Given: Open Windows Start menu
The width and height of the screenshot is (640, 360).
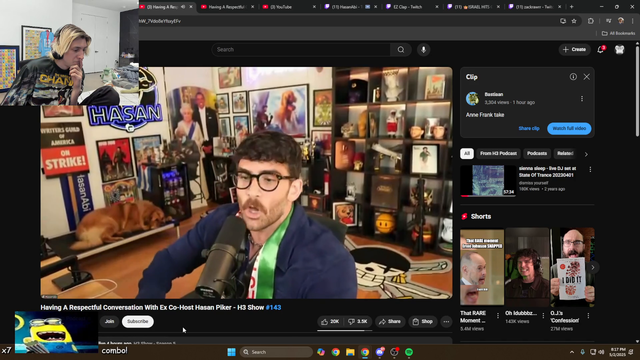Looking at the screenshot, I should 231,352.
